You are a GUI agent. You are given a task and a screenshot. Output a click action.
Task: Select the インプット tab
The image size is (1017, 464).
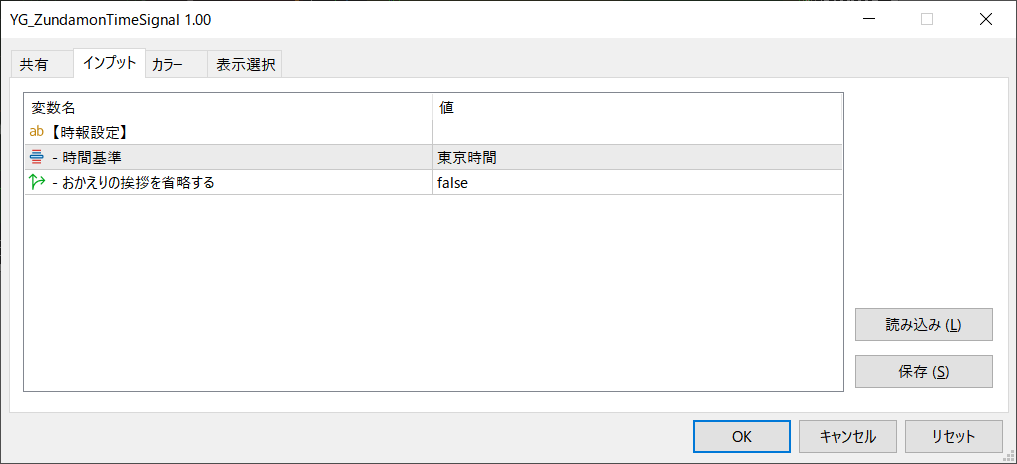click(x=110, y=63)
